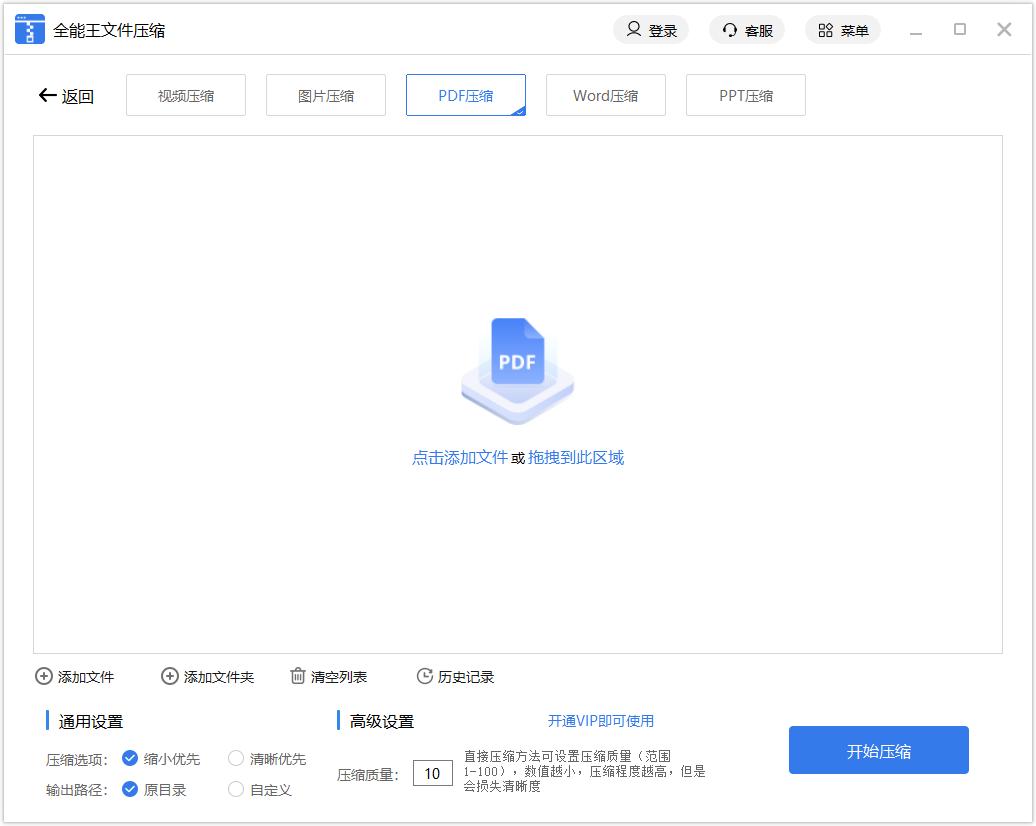Click the 全能王文件压缩 app logo

(x=30, y=30)
